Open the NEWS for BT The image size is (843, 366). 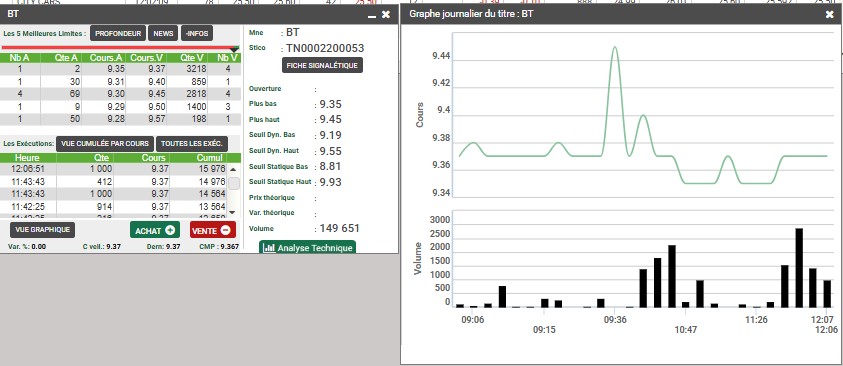point(163,33)
